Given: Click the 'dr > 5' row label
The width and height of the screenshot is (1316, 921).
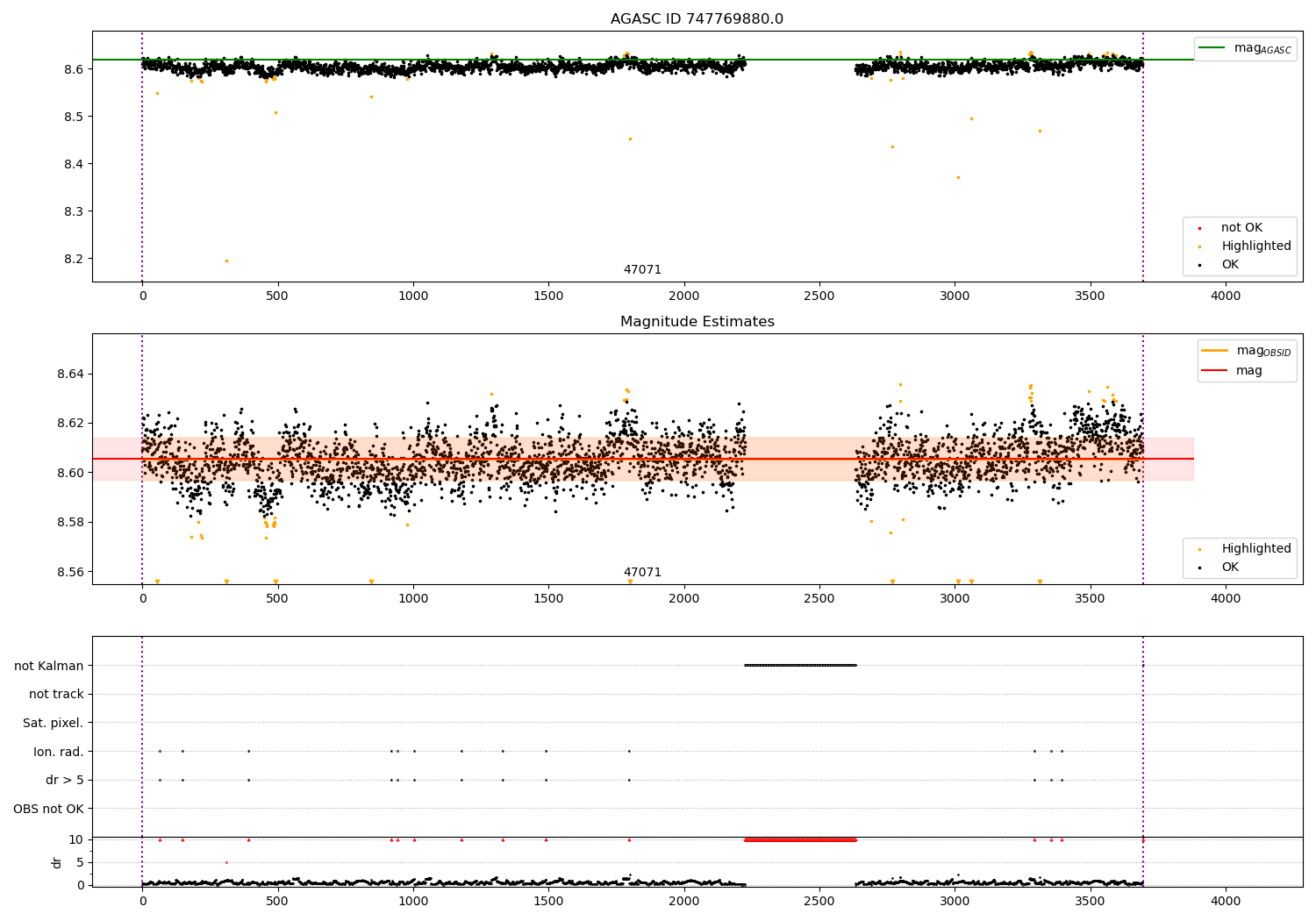Looking at the screenshot, I should click(x=65, y=781).
